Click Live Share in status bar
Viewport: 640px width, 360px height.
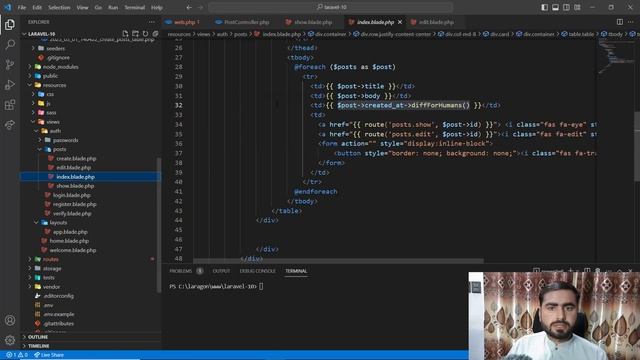click(x=49, y=355)
